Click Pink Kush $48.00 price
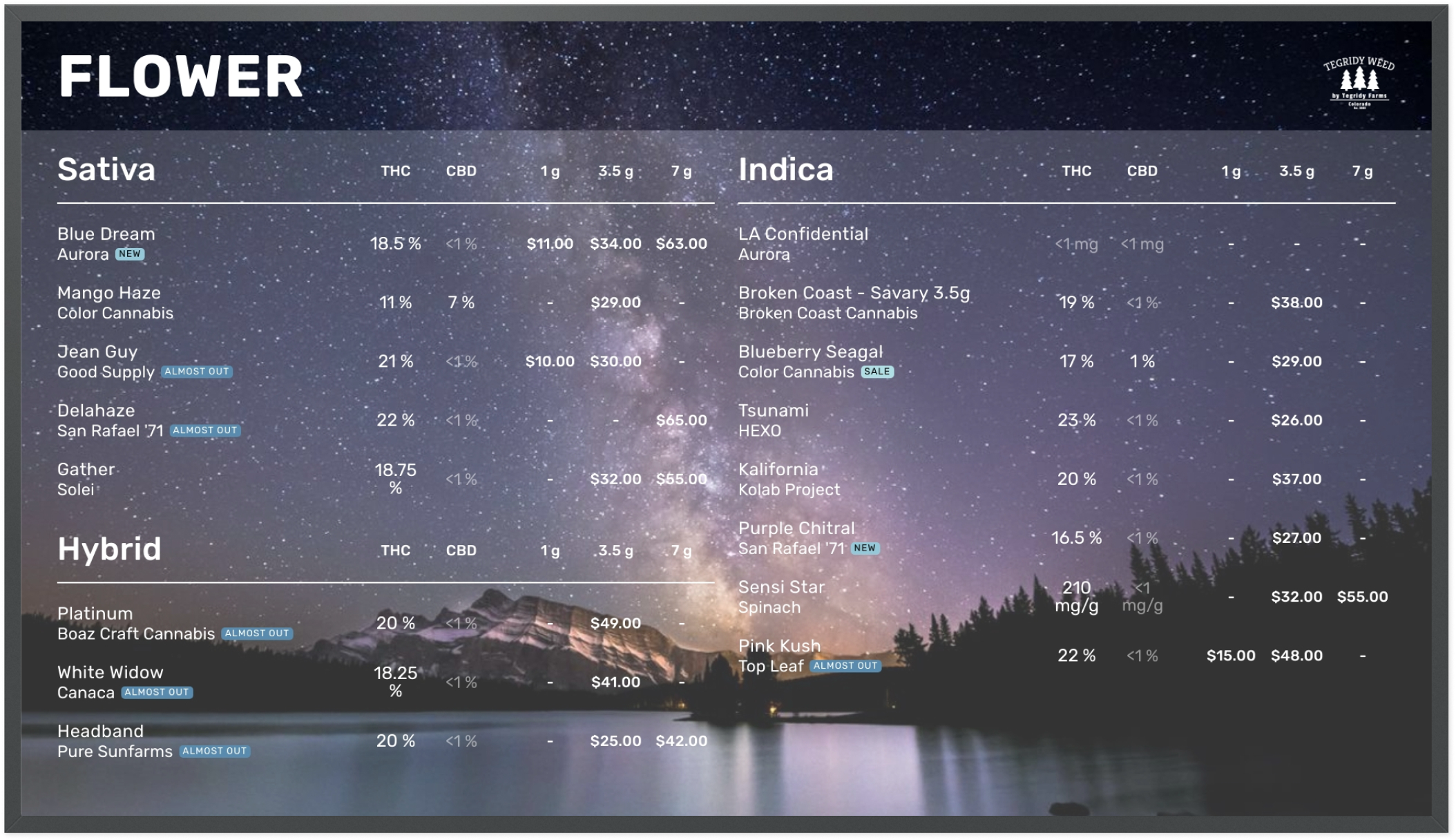 pos(1296,656)
